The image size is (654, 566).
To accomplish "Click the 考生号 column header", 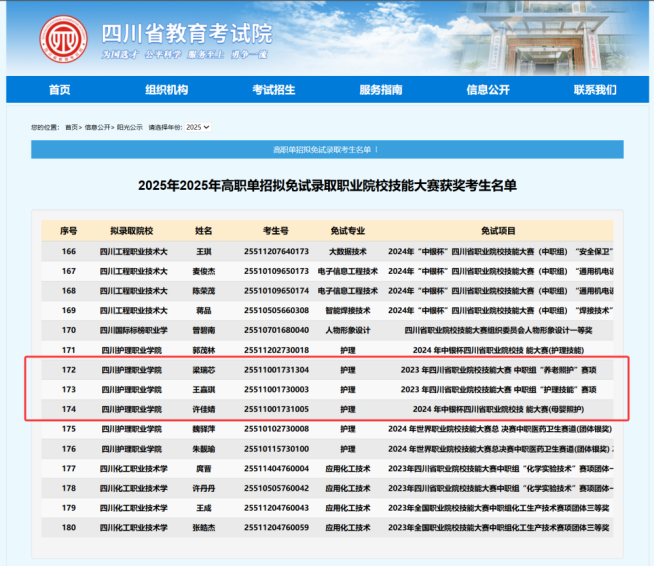I will (276, 231).
